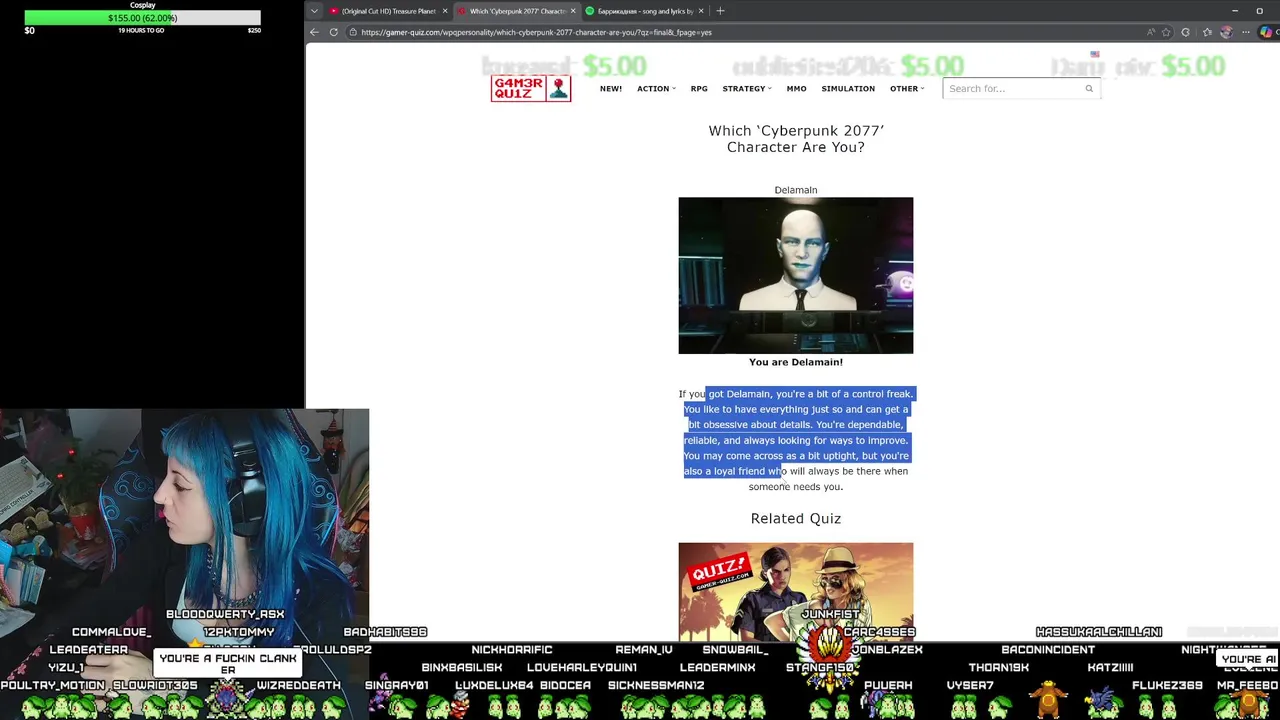This screenshot has height=720, width=1280.
Task: Close the Treasure Planet tab
Action: [x=444, y=11]
